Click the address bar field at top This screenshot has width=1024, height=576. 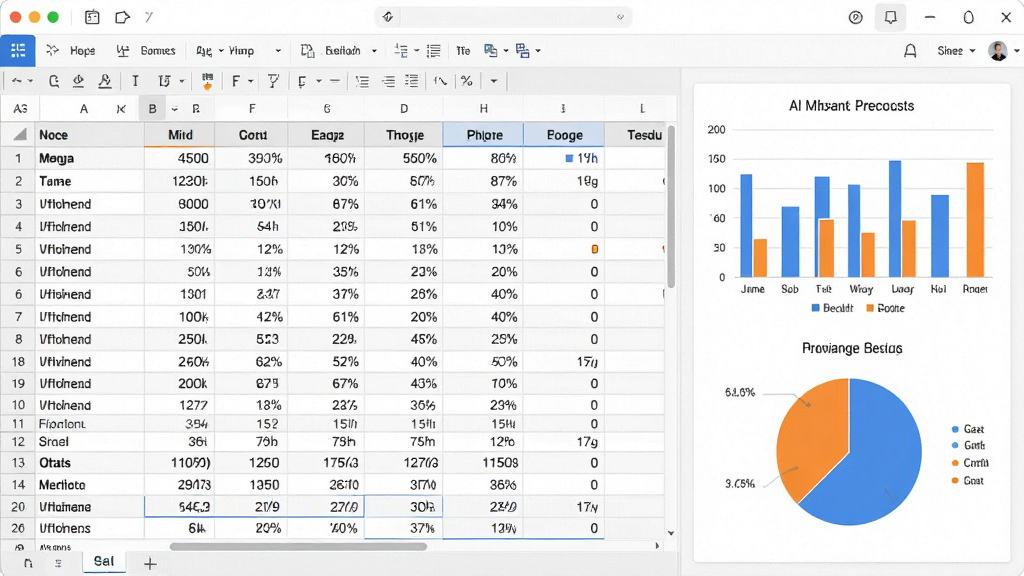[503, 17]
